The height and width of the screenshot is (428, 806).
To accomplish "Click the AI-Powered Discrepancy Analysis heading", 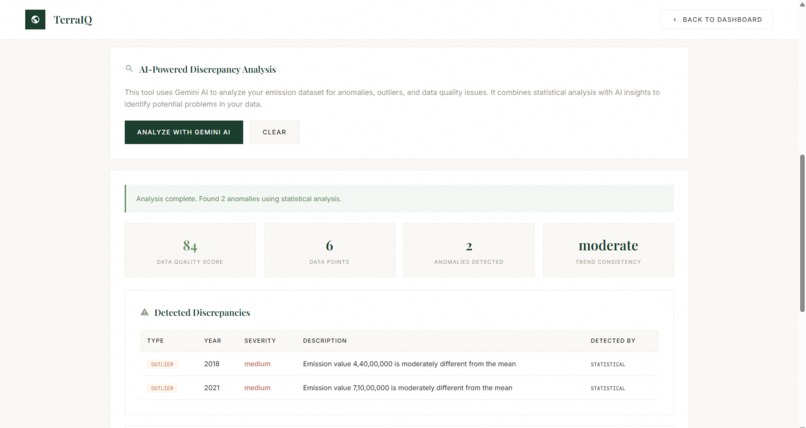I will click(207, 69).
